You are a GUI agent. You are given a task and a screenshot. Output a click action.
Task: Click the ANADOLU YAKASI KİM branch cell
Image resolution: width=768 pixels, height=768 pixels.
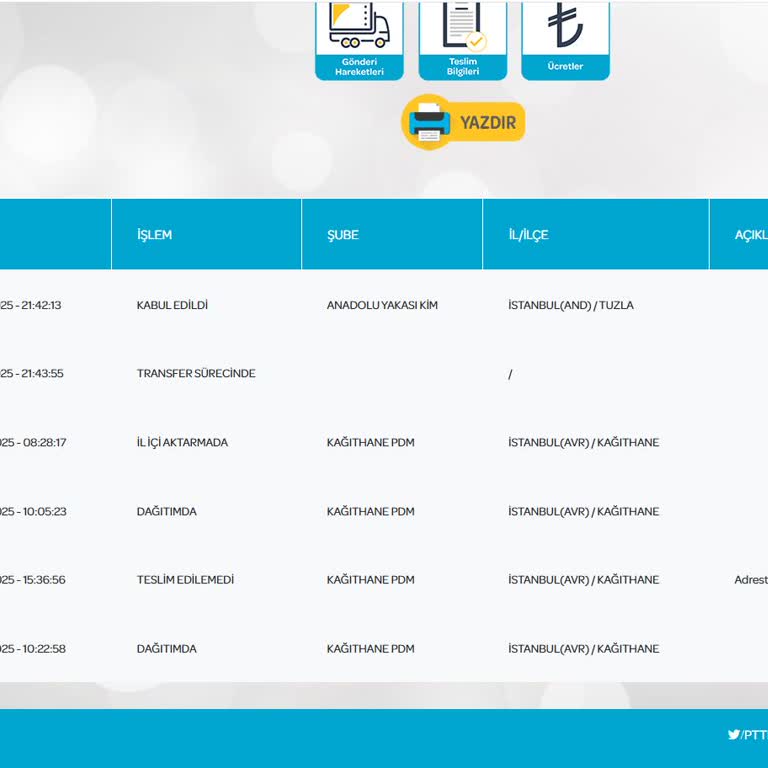coord(382,305)
